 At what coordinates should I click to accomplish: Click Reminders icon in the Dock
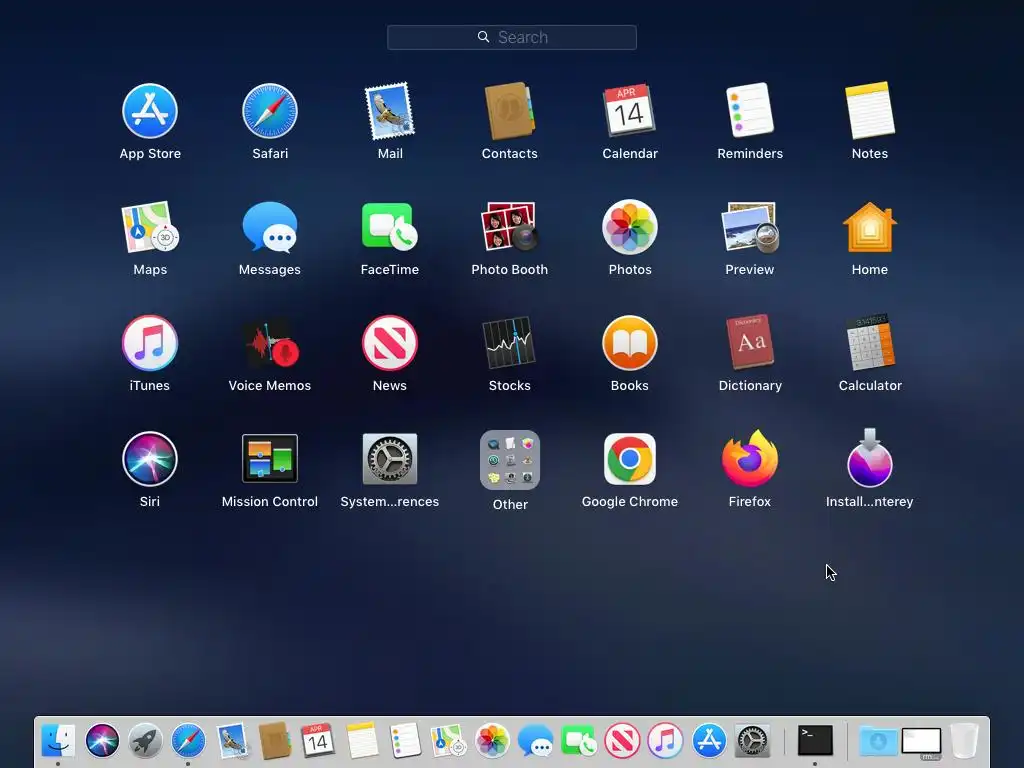click(x=405, y=741)
